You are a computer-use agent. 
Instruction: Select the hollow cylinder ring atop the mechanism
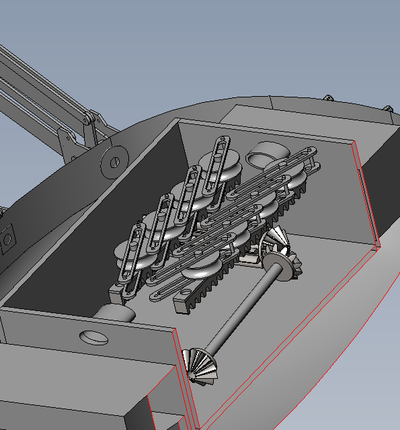[x=267, y=154]
